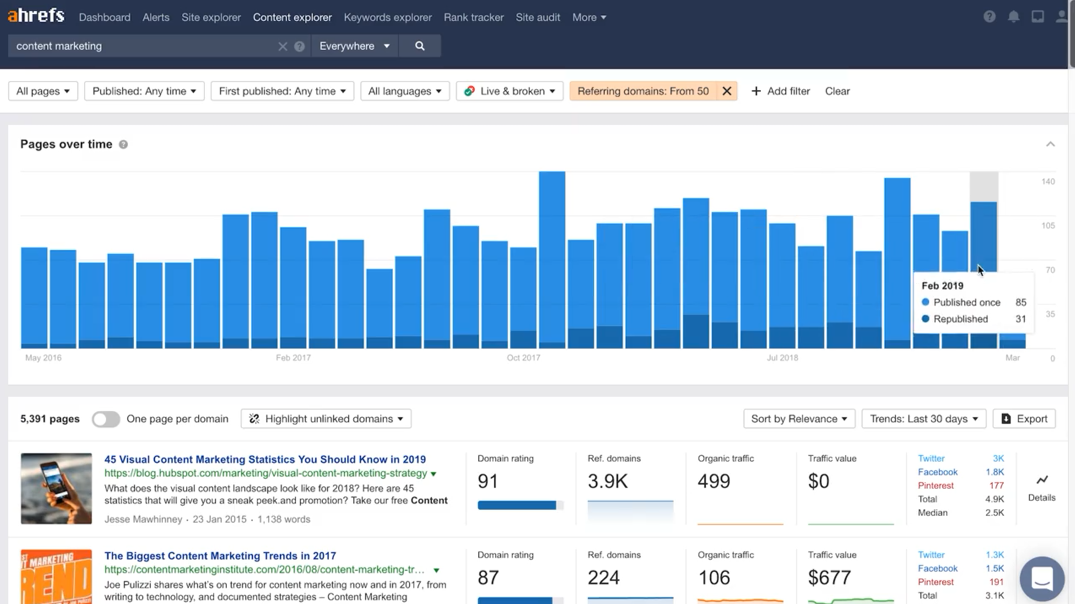Screen dimensions: 1075x604
Task: Open All languages dropdown
Action: 404,91
